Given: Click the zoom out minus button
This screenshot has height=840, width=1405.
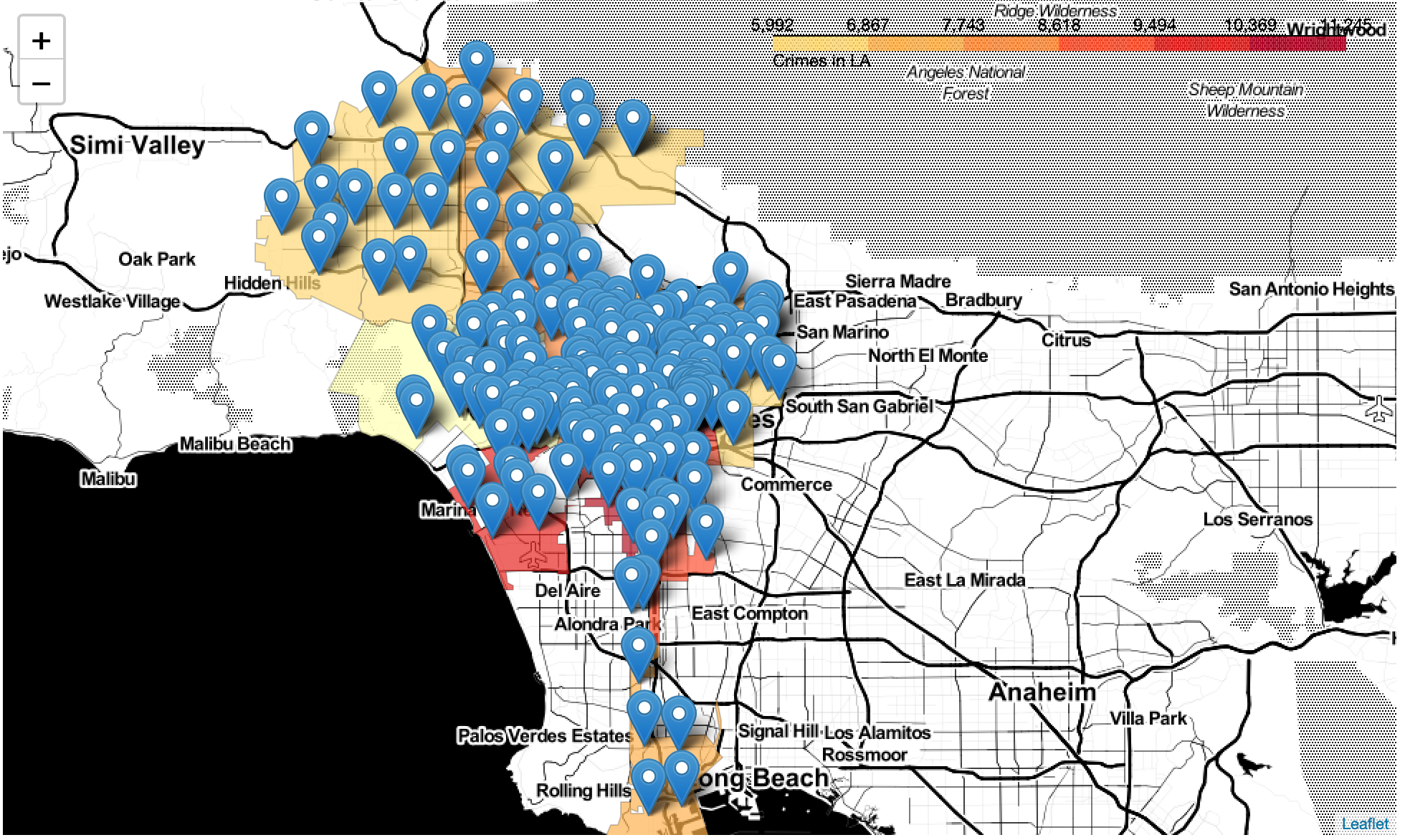Looking at the screenshot, I should [x=41, y=83].
